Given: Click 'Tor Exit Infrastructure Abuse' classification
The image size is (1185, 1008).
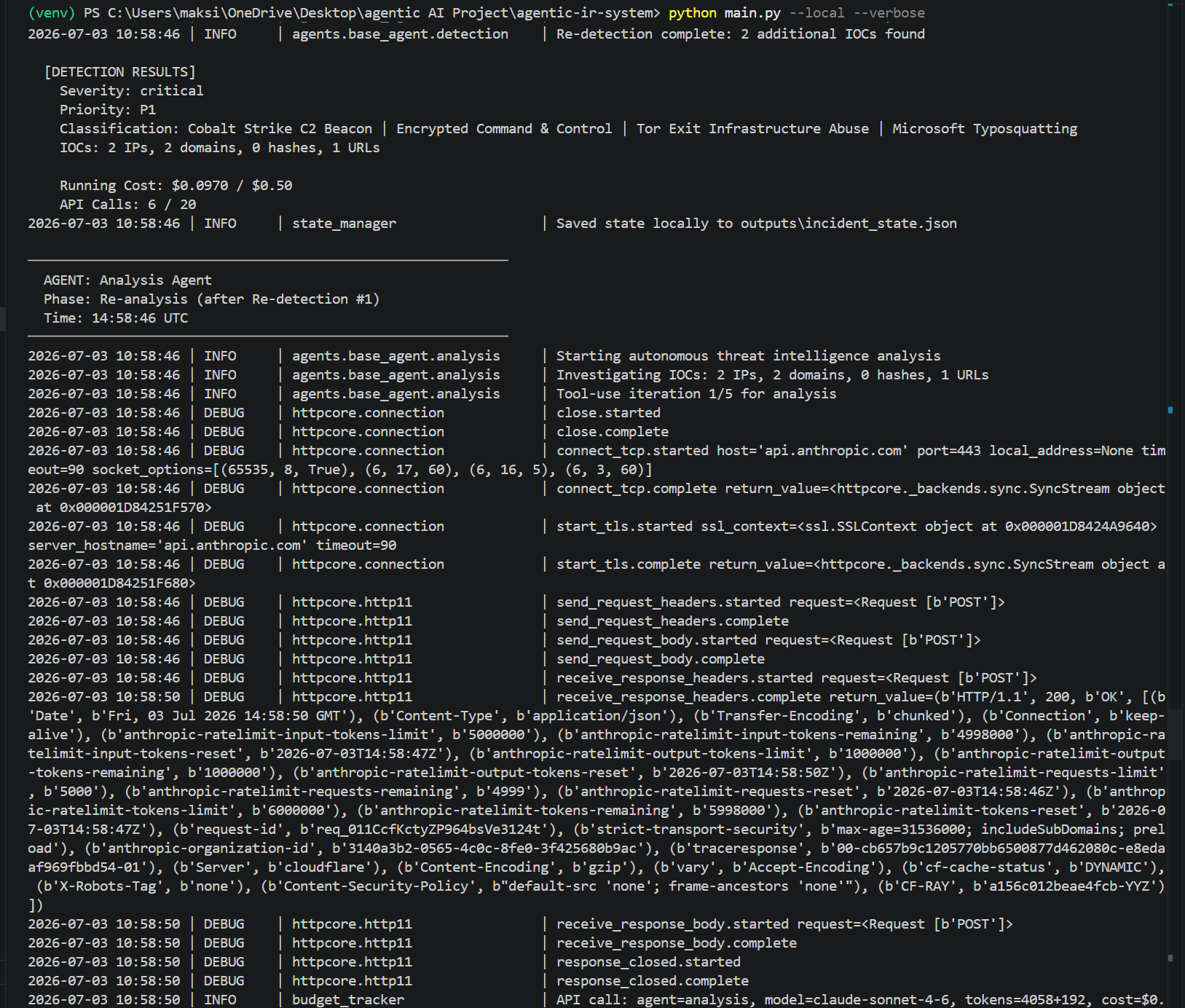Looking at the screenshot, I should pyautogui.click(x=752, y=128).
